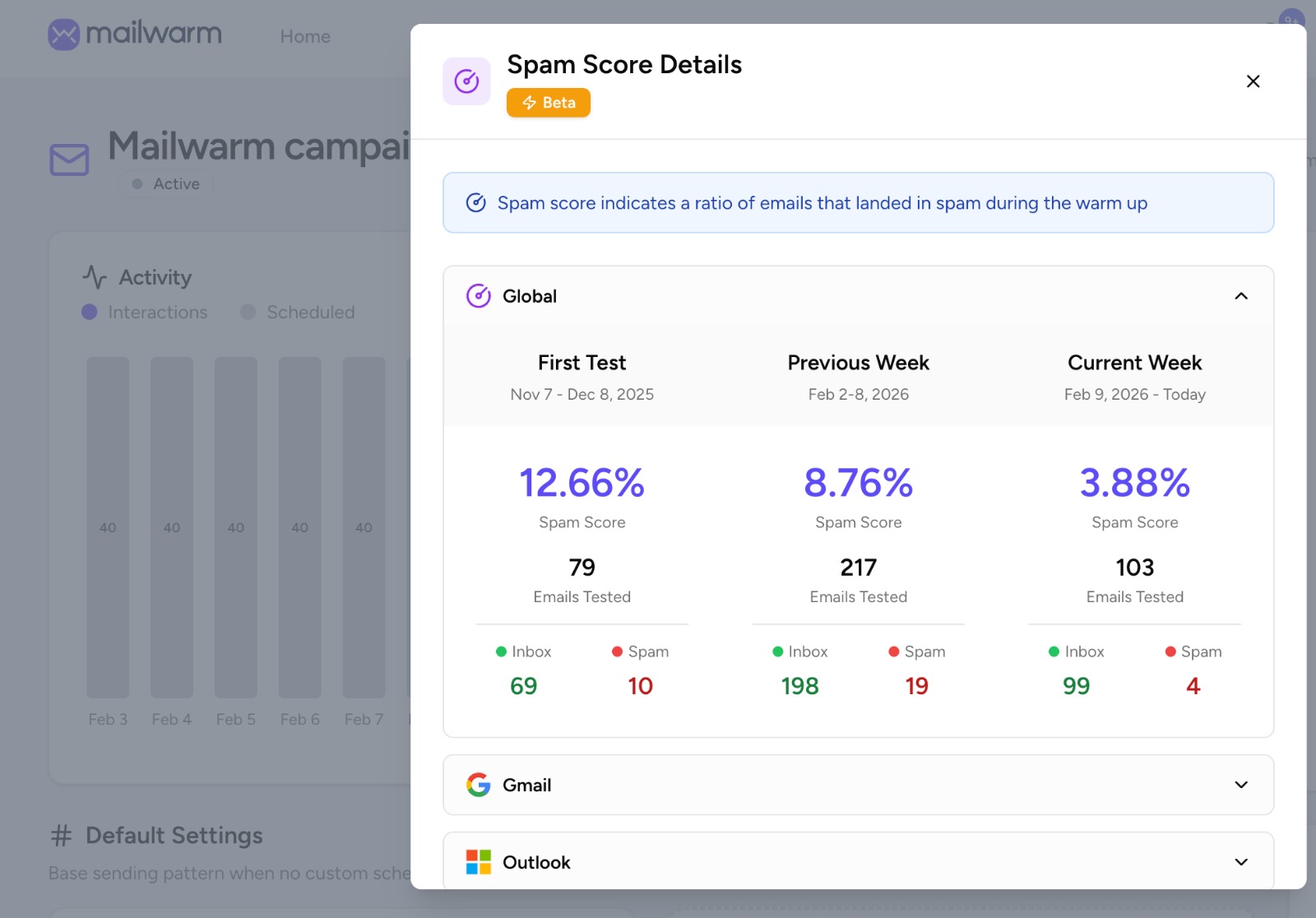Click the Microsoft Outlook logo icon
The image size is (1316, 918).
(479, 862)
